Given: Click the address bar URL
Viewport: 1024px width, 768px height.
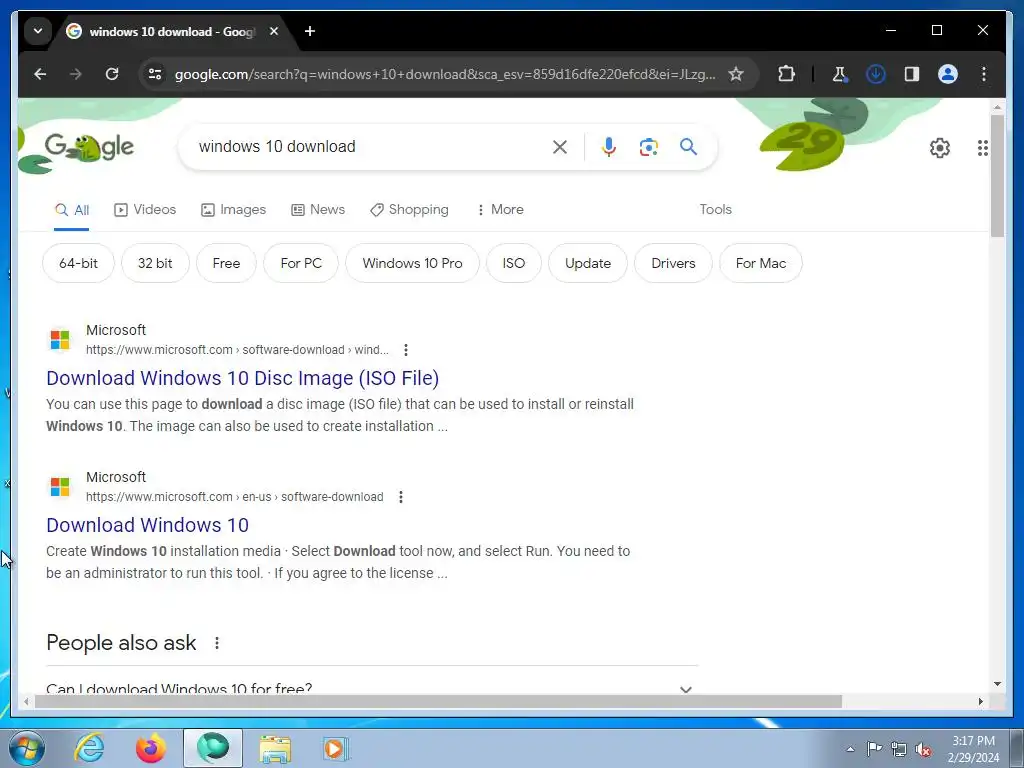Looking at the screenshot, I should [x=445, y=74].
